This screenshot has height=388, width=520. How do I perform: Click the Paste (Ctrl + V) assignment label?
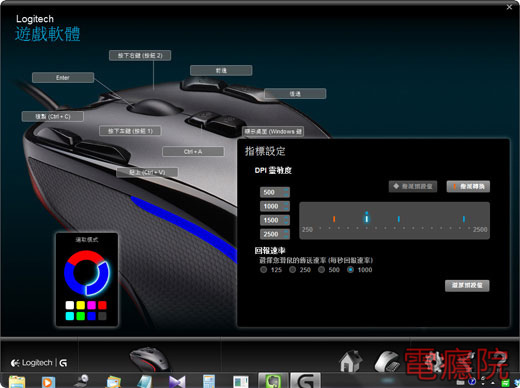tap(147, 172)
